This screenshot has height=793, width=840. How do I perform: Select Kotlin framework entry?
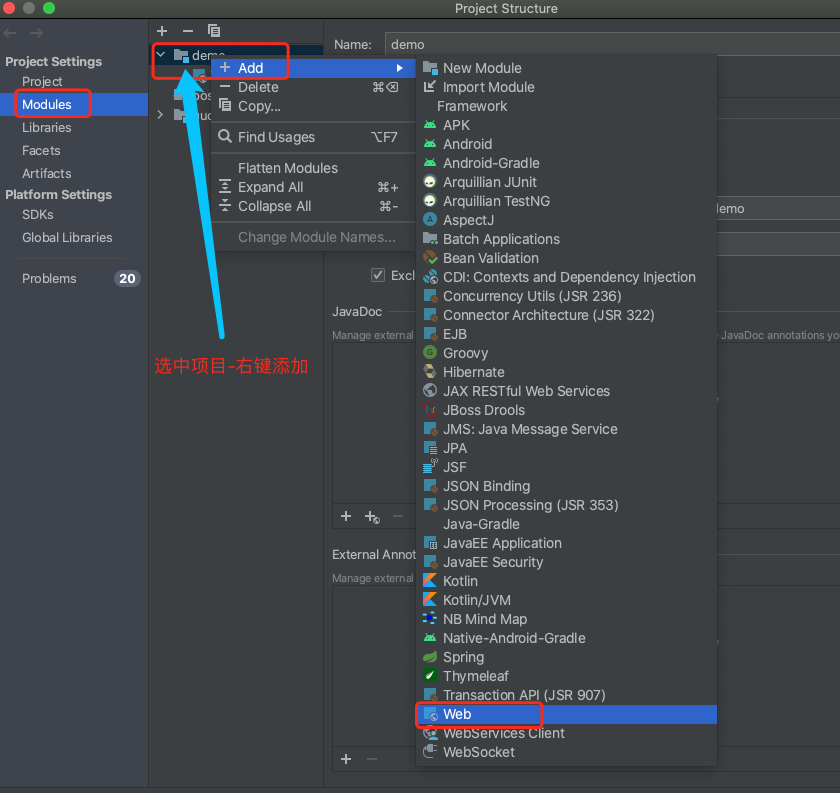pyautogui.click(x=566, y=581)
